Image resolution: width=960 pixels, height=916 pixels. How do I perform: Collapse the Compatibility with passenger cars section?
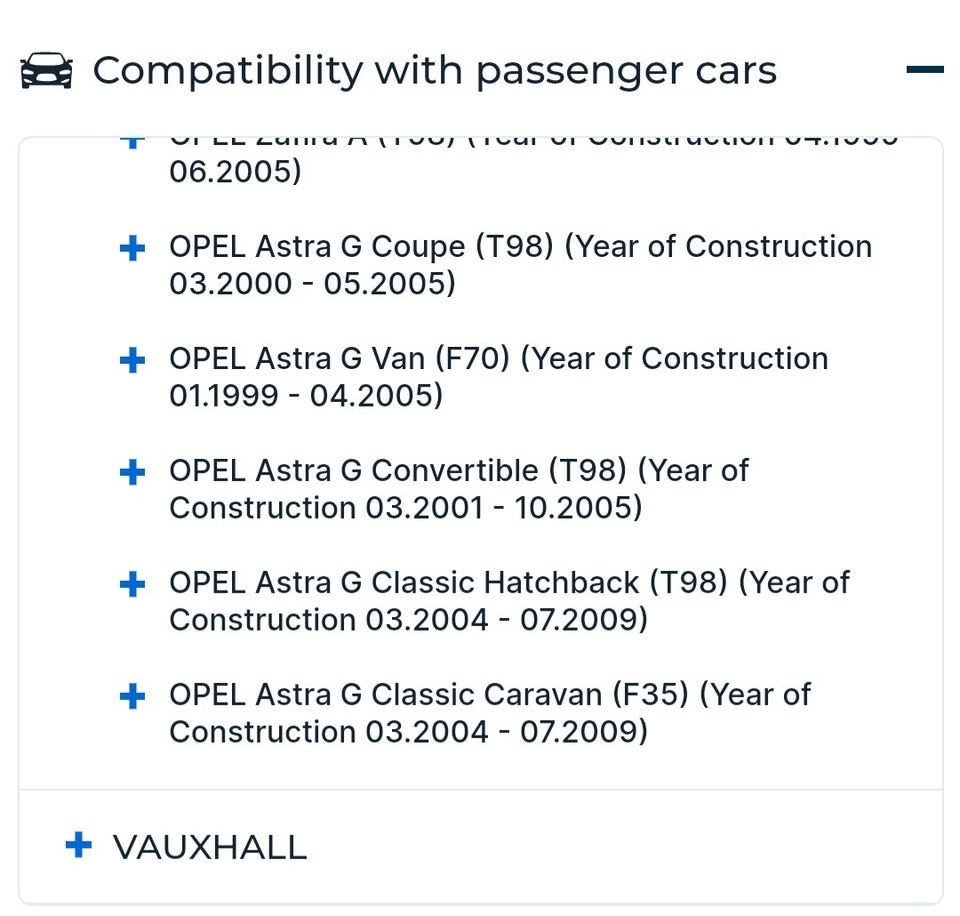pyautogui.click(x=924, y=70)
